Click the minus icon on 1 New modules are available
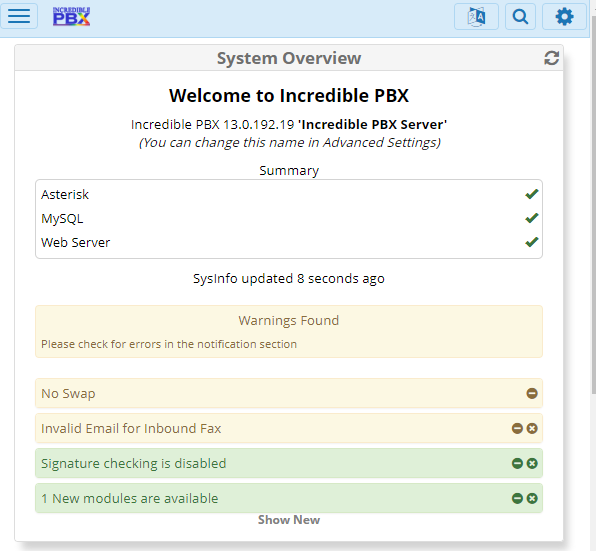 [517, 498]
